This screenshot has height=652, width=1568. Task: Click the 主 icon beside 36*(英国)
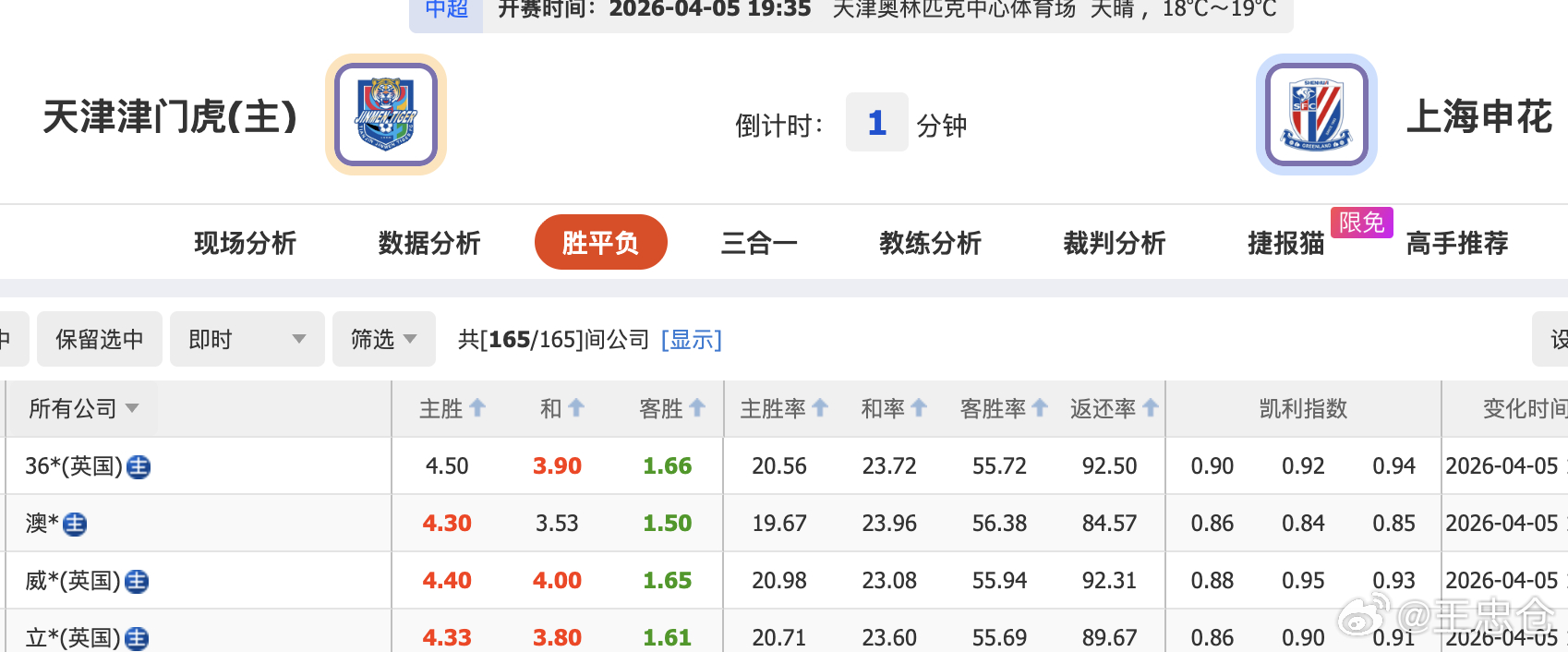tap(139, 466)
